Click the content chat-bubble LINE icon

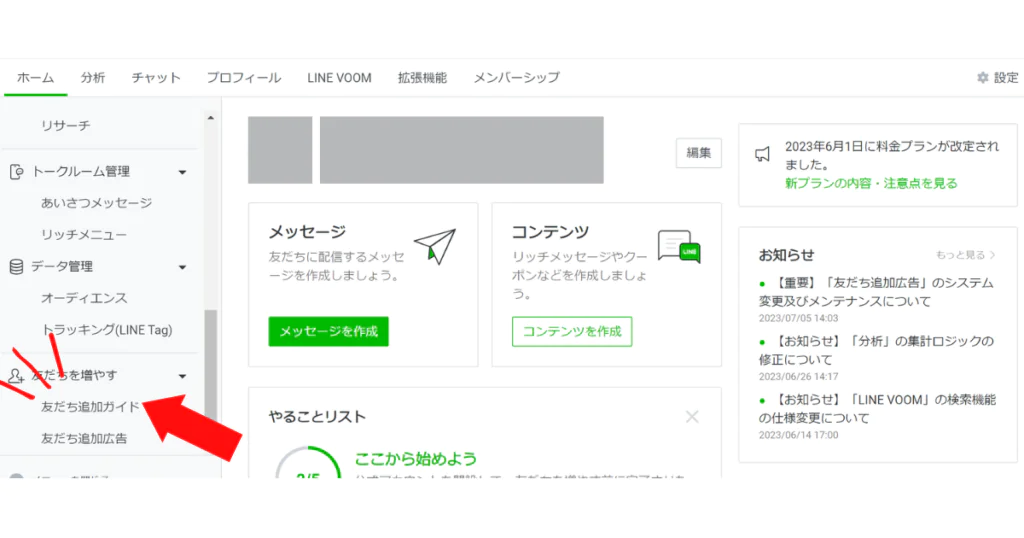[x=679, y=246]
